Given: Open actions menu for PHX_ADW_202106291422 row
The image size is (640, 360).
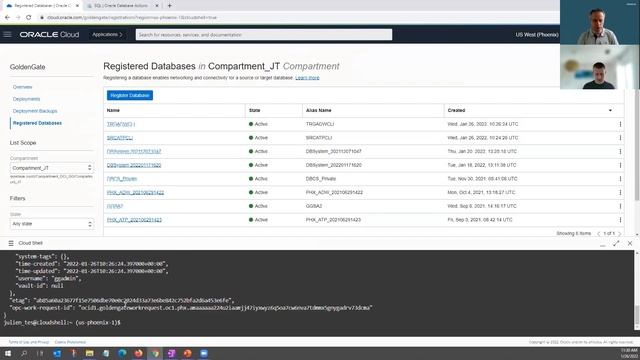Looking at the screenshot, I should click(620, 192).
